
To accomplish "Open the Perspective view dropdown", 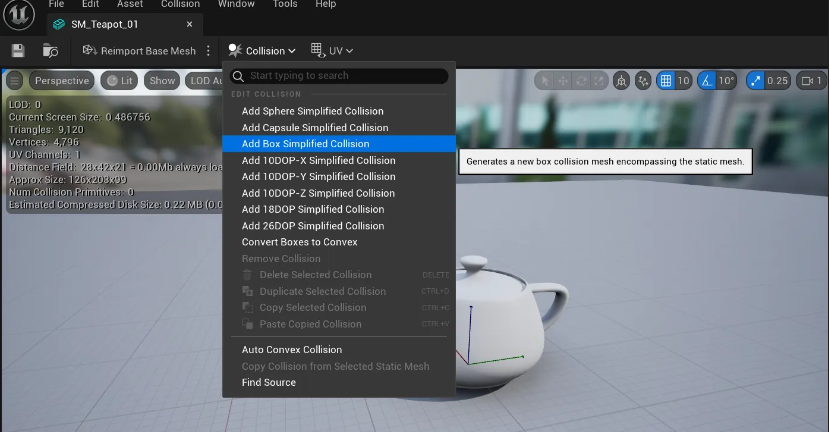I will 62,81.
